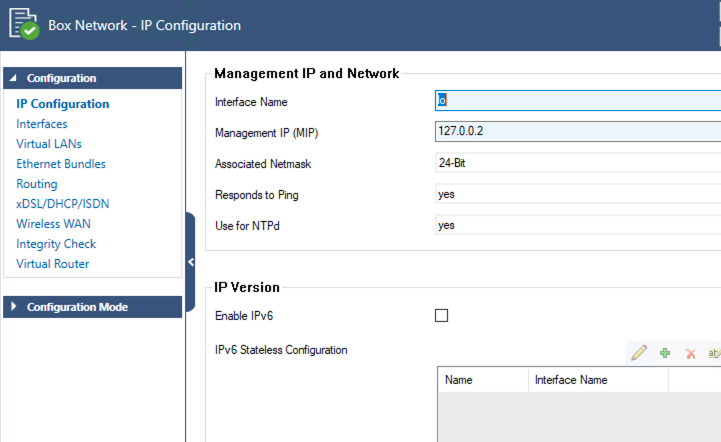Collapse the sidebar using the arrow handle

click(x=190, y=262)
